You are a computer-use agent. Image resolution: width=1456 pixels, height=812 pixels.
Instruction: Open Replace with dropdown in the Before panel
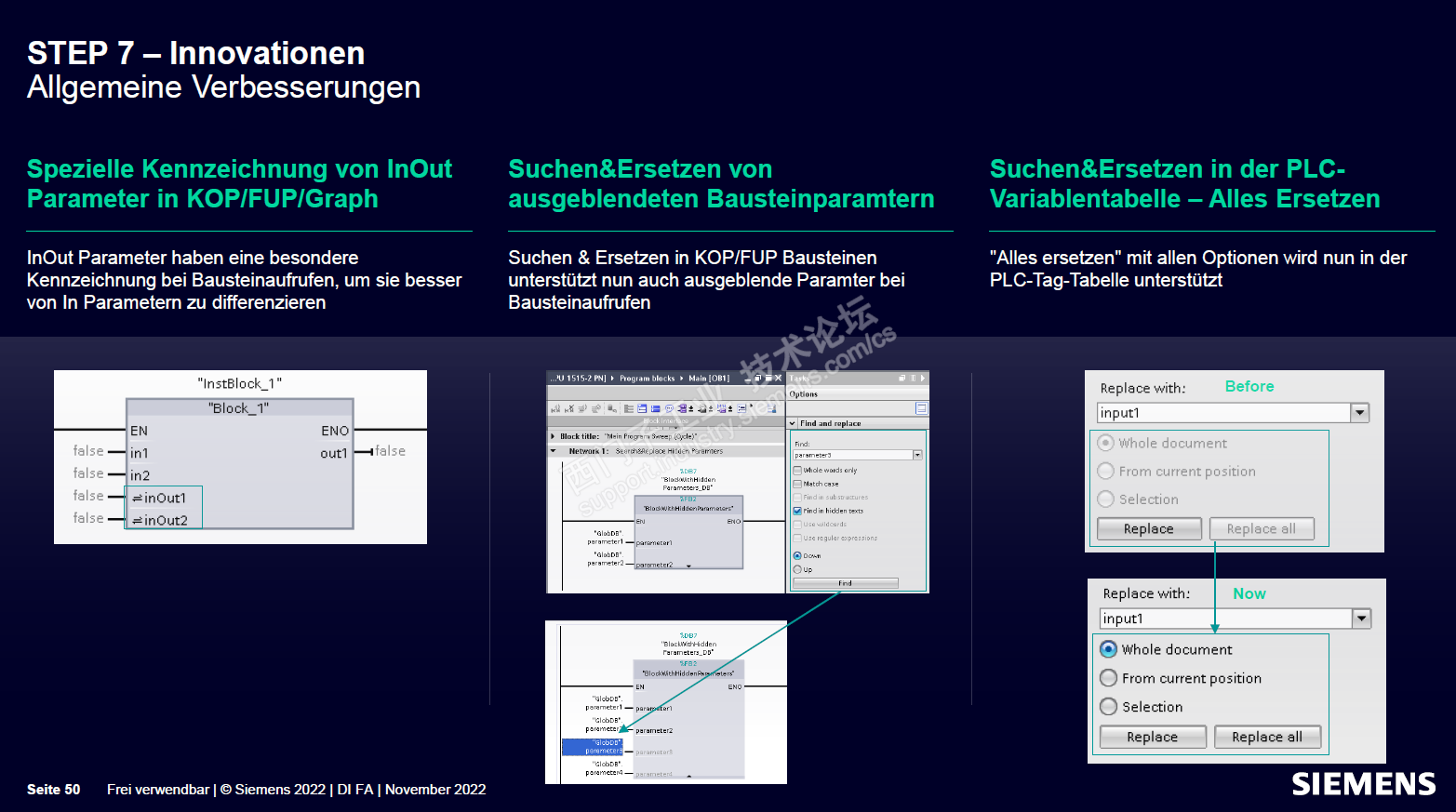point(1360,413)
